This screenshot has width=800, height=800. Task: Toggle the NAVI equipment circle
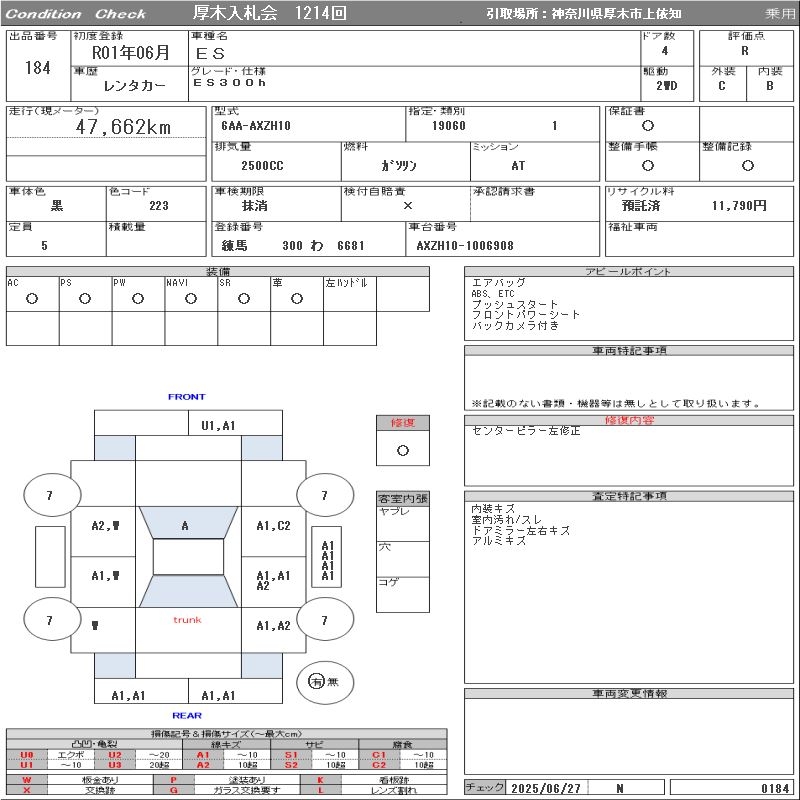[191, 298]
